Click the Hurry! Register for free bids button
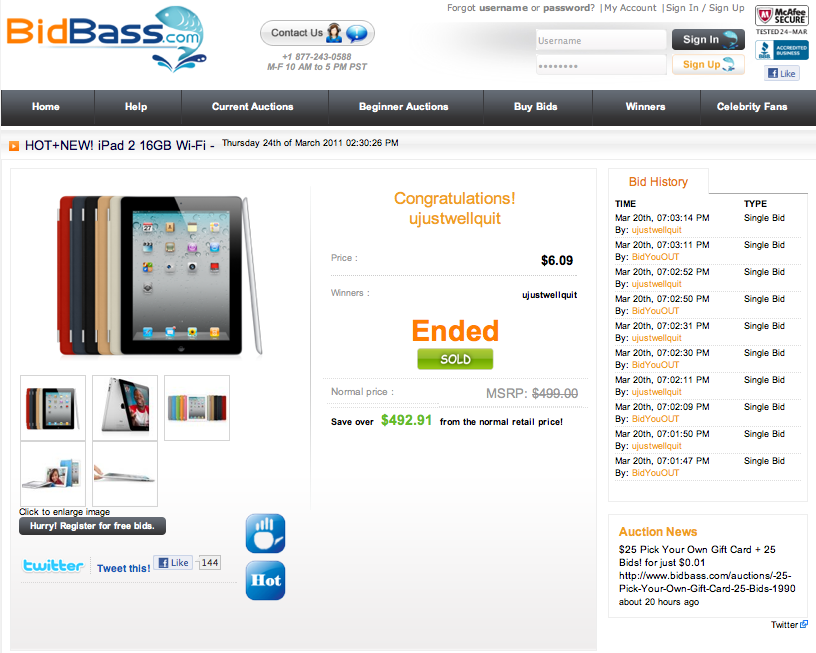This screenshot has height=653, width=816. pyautogui.click(x=92, y=526)
